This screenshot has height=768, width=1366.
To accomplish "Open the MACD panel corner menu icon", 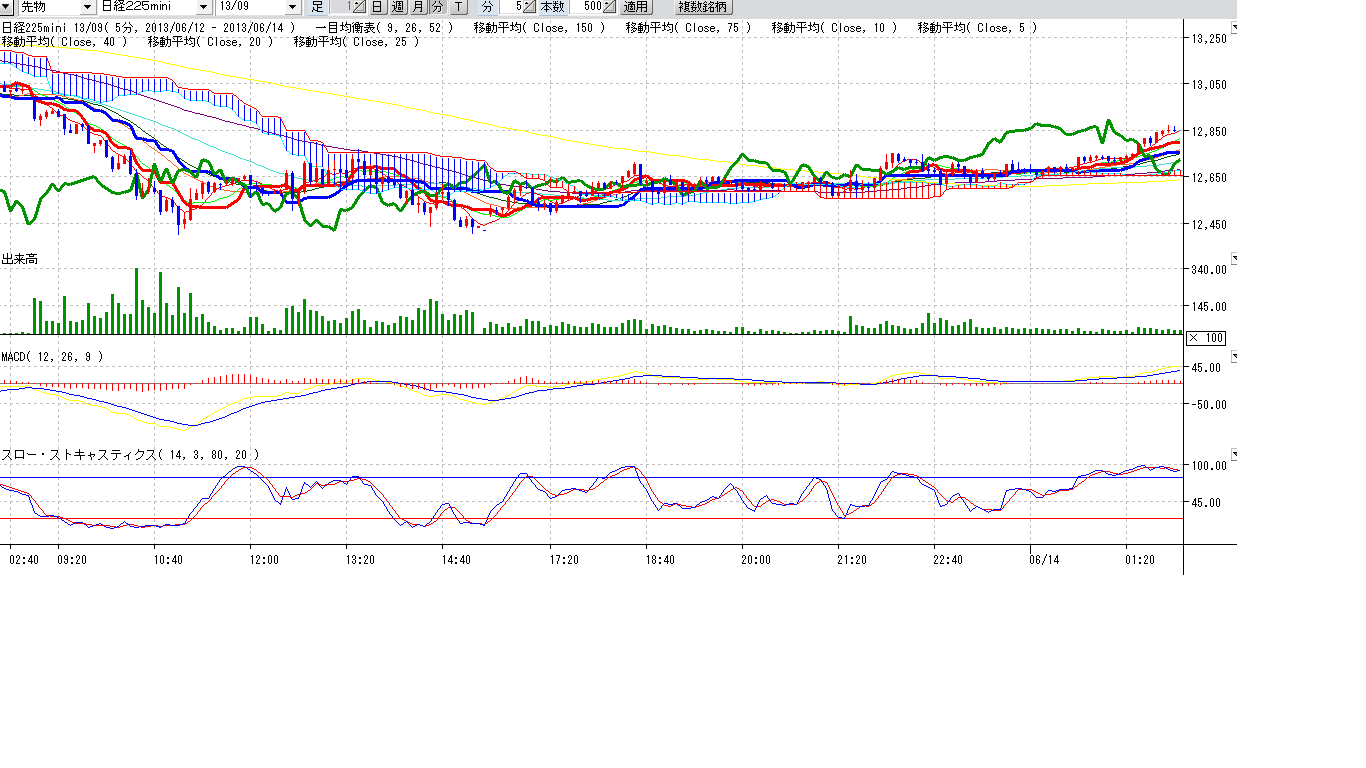I will pos(1232,356).
